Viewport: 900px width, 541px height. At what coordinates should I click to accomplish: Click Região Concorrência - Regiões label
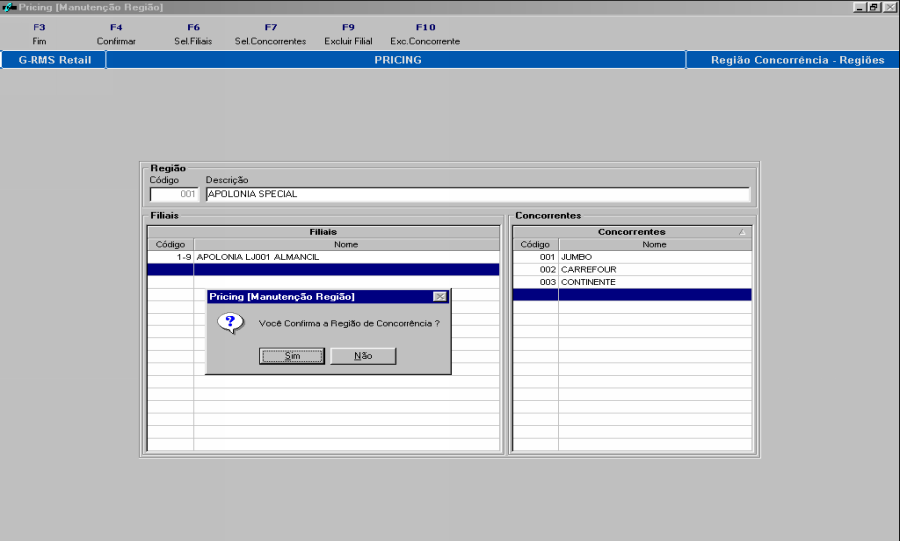click(797, 60)
